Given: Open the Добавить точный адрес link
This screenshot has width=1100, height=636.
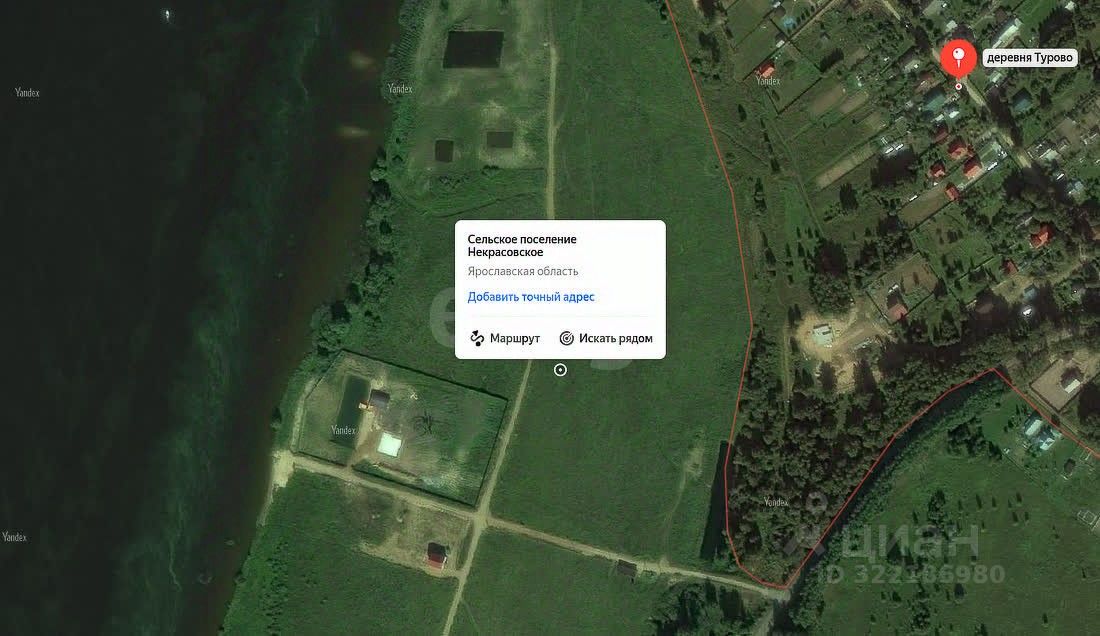Looking at the screenshot, I should pyautogui.click(x=531, y=297).
